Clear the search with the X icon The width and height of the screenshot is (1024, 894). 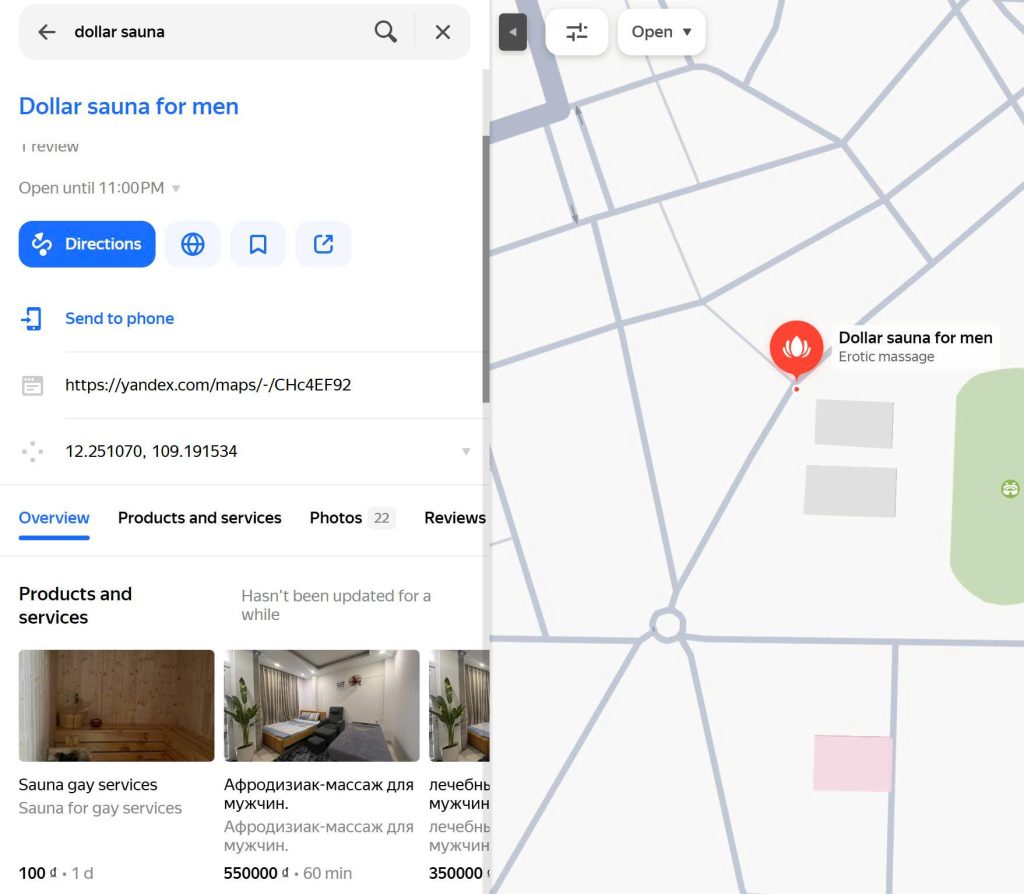pyautogui.click(x=442, y=32)
